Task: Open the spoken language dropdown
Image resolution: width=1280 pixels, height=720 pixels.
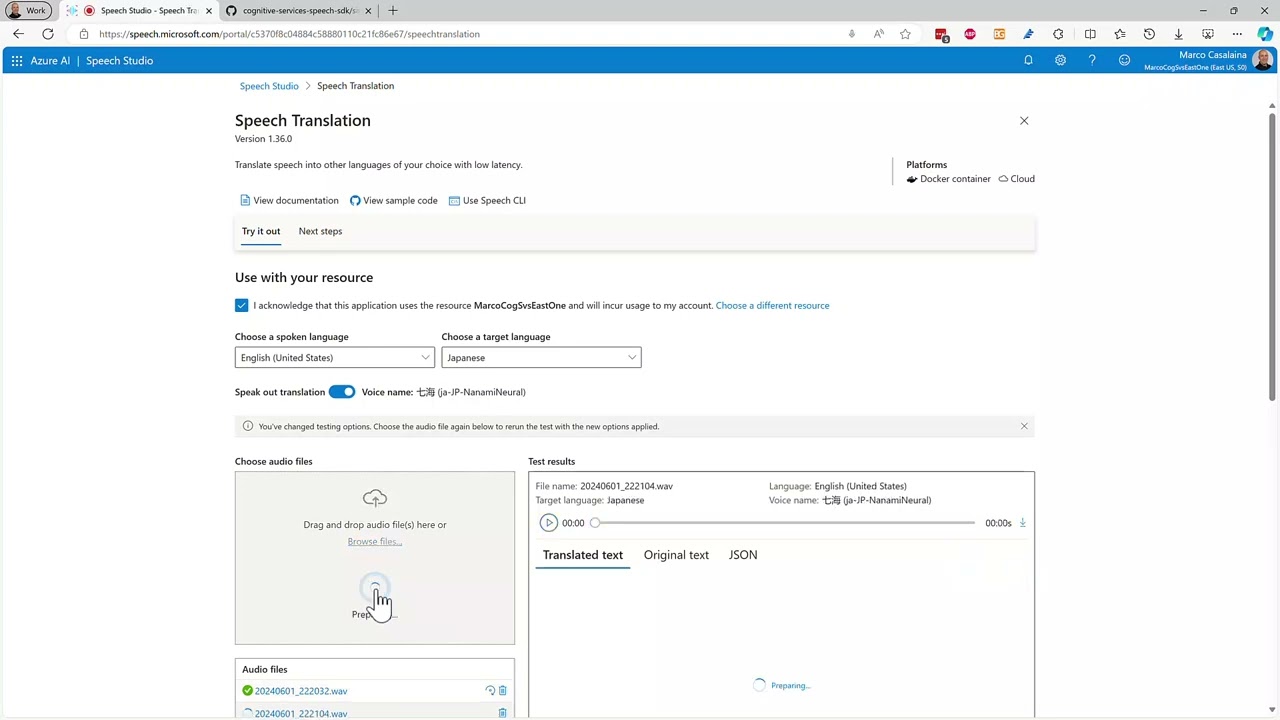Action: point(335,358)
